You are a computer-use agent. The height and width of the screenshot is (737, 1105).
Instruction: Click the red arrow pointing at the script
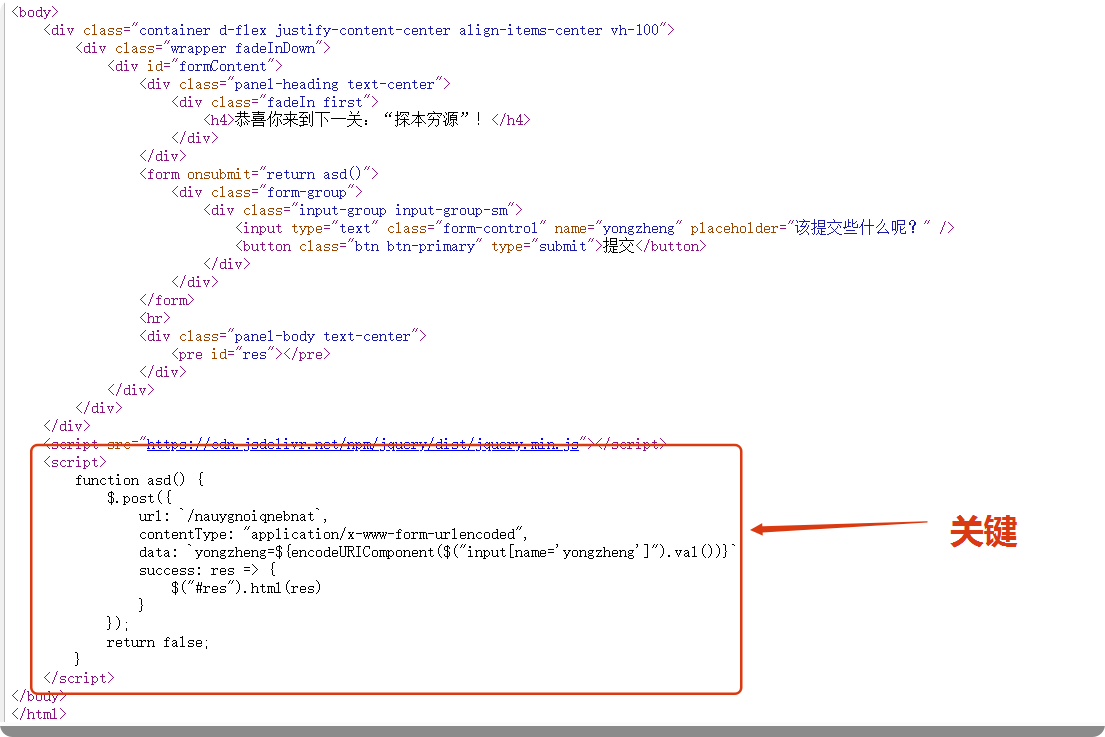840,526
